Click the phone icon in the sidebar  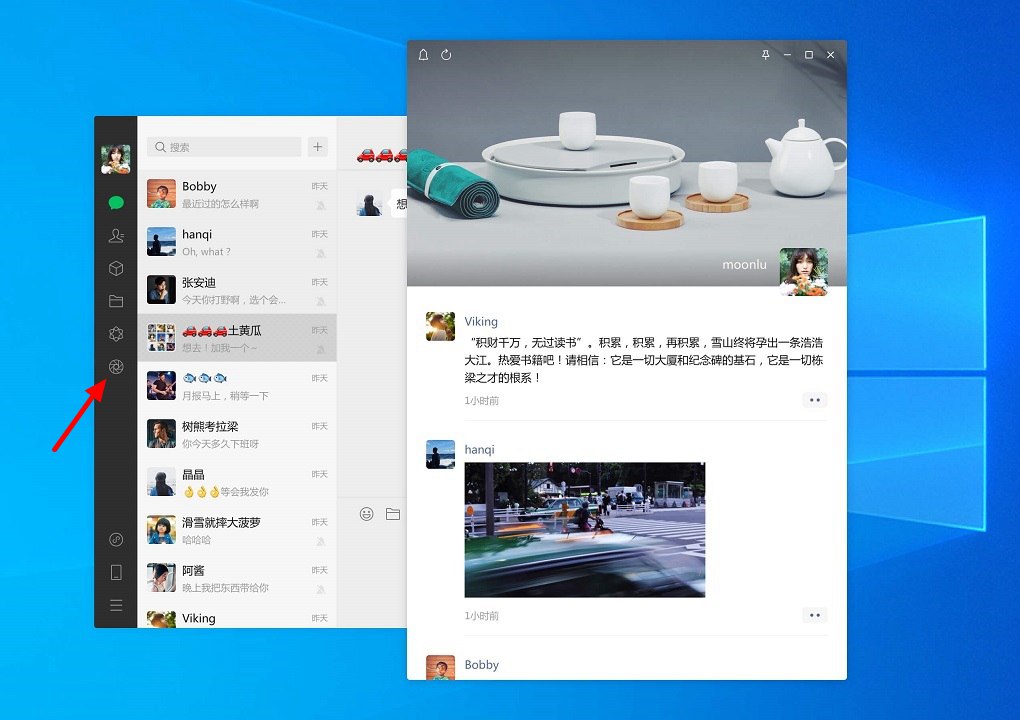click(x=115, y=572)
